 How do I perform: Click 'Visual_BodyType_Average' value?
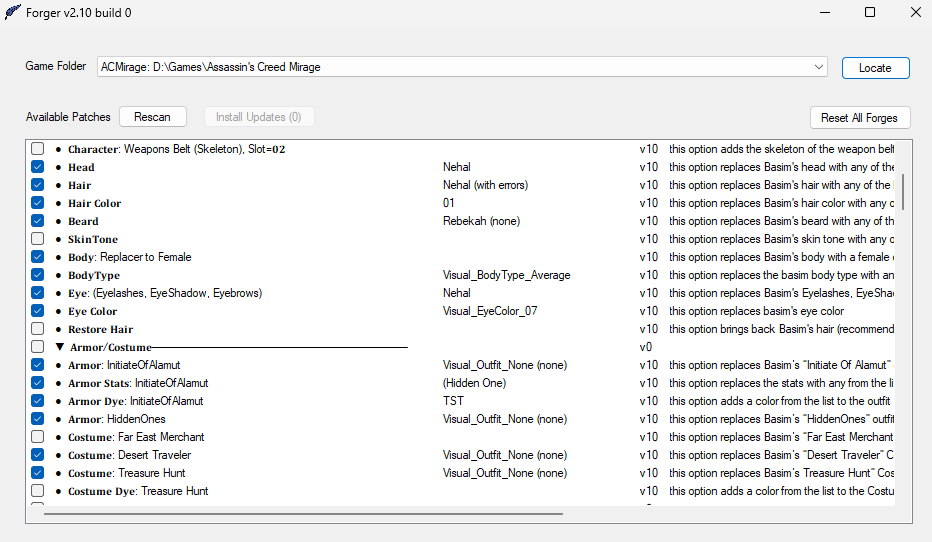506,275
